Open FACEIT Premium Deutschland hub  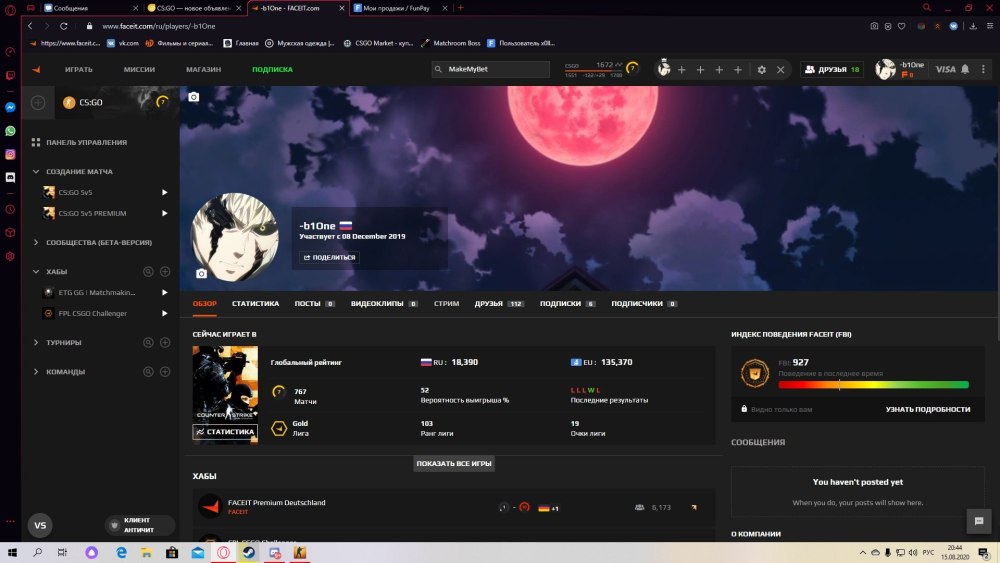coord(453,507)
